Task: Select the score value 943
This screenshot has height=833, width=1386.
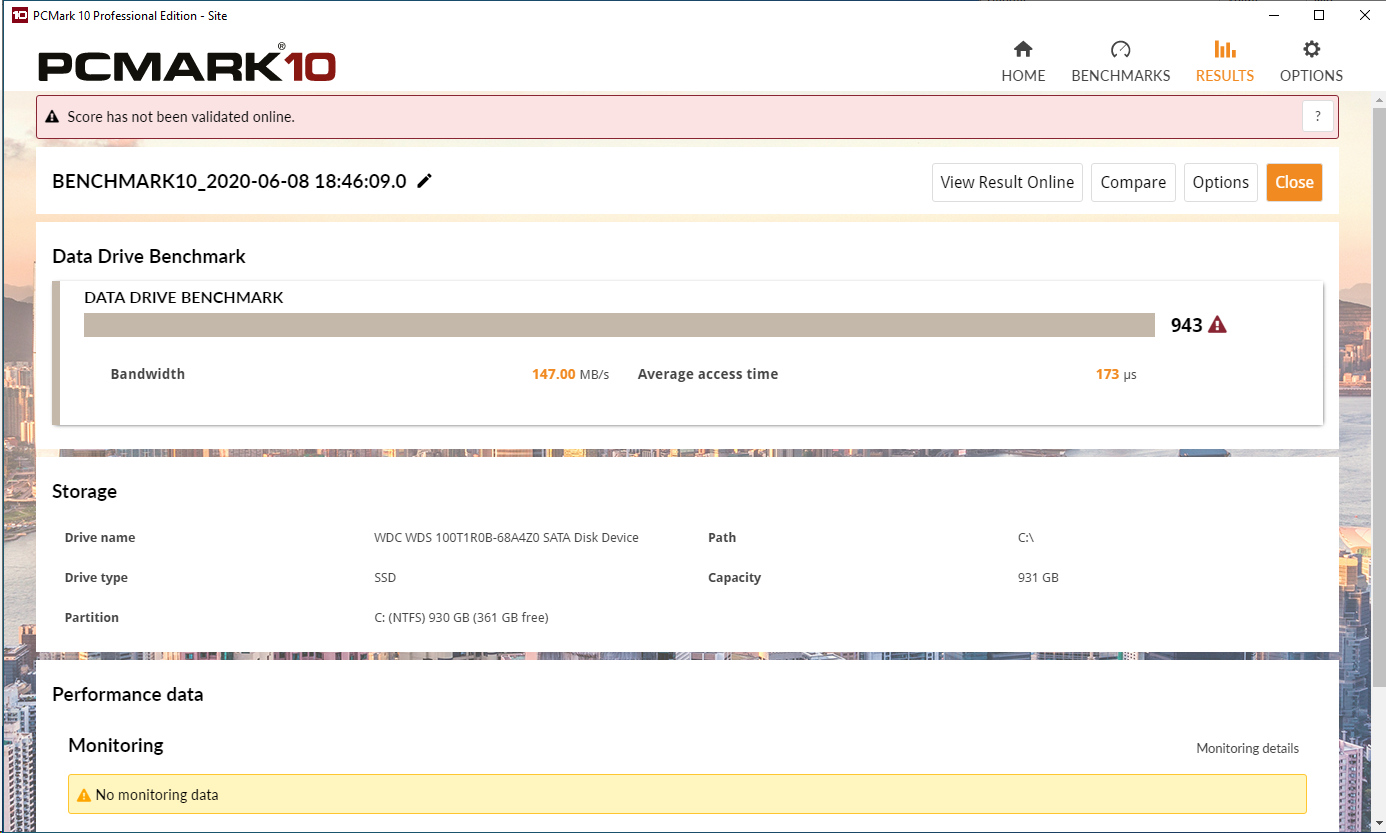Action: click(x=1186, y=325)
